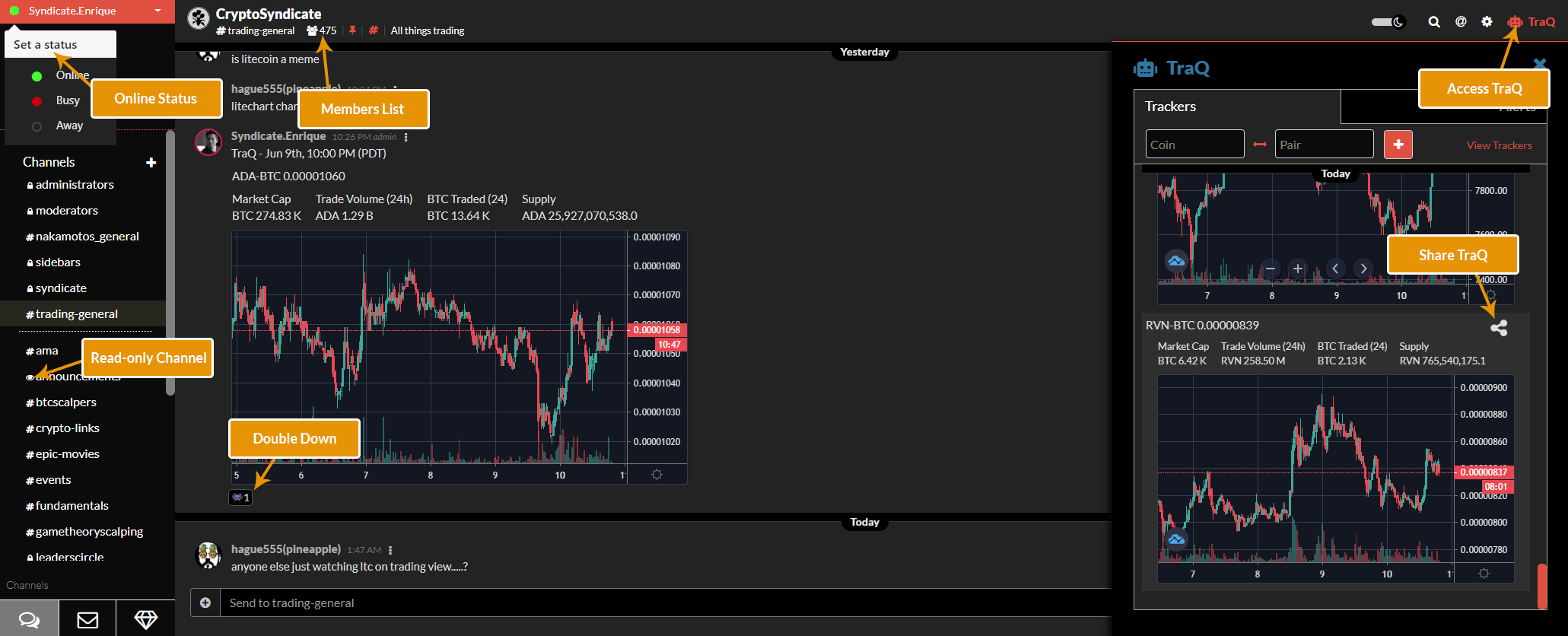The image size is (1568, 636).
Task: Open the epic-movies channel
Action: pyautogui.click(x=62, y=454)
